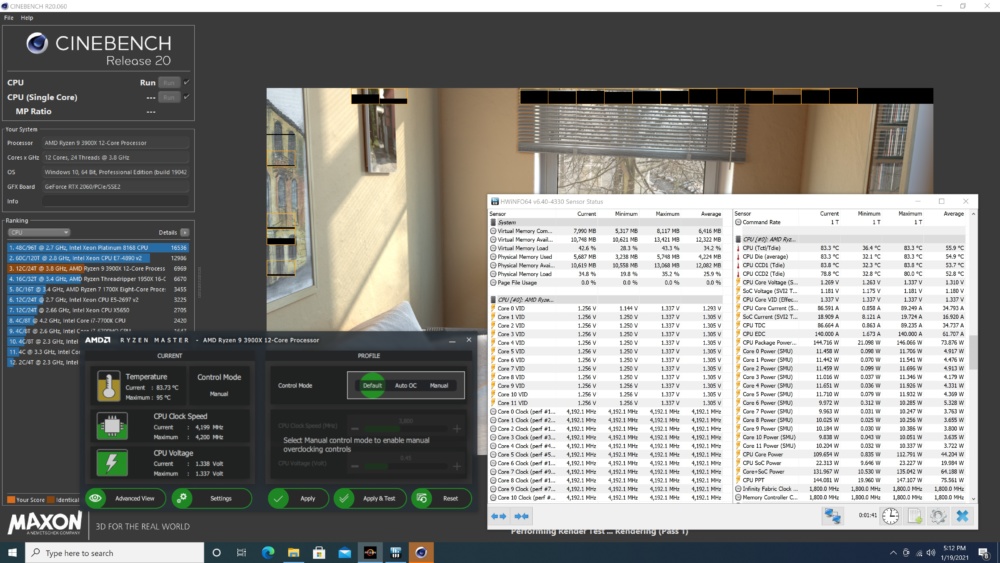Launch Microsoft Edge from taskbar
This screenshot has width=1000, height=563.
click(x=268, y=553)
